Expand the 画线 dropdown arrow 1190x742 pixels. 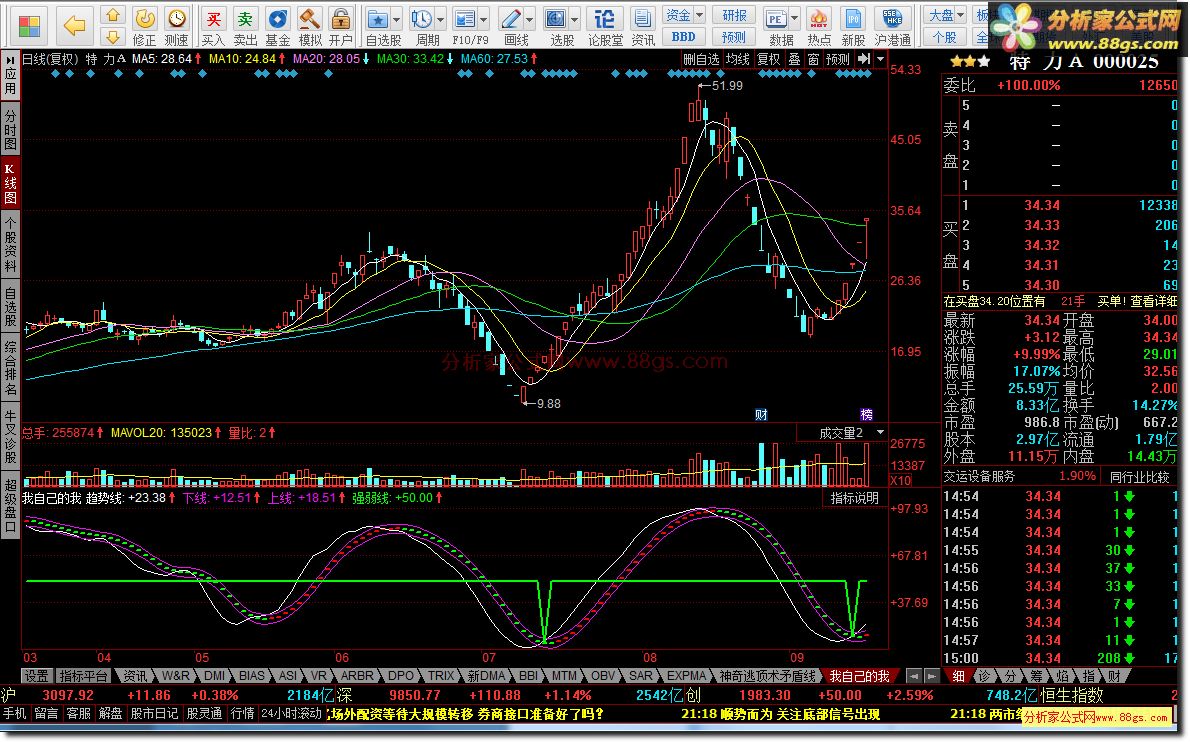[530, 19]
